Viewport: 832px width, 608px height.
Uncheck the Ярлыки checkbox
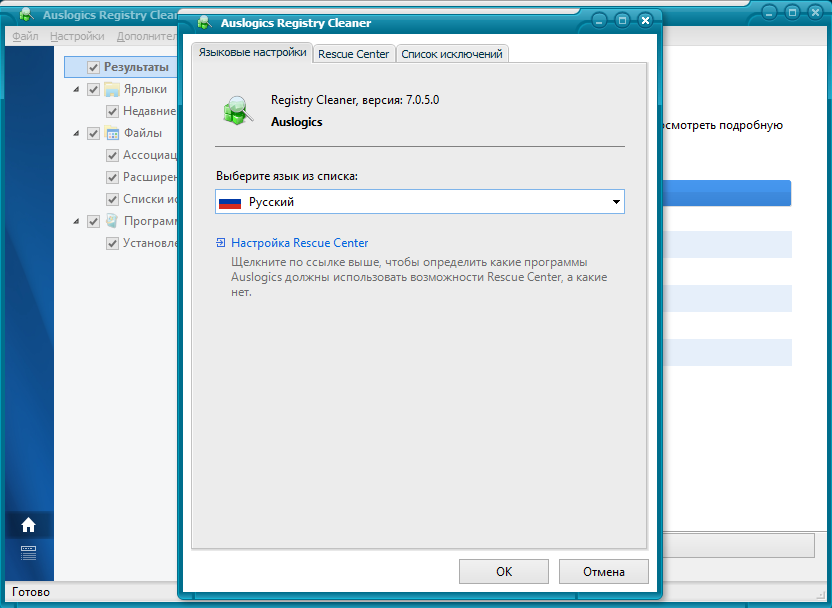[x=93, y=89]
